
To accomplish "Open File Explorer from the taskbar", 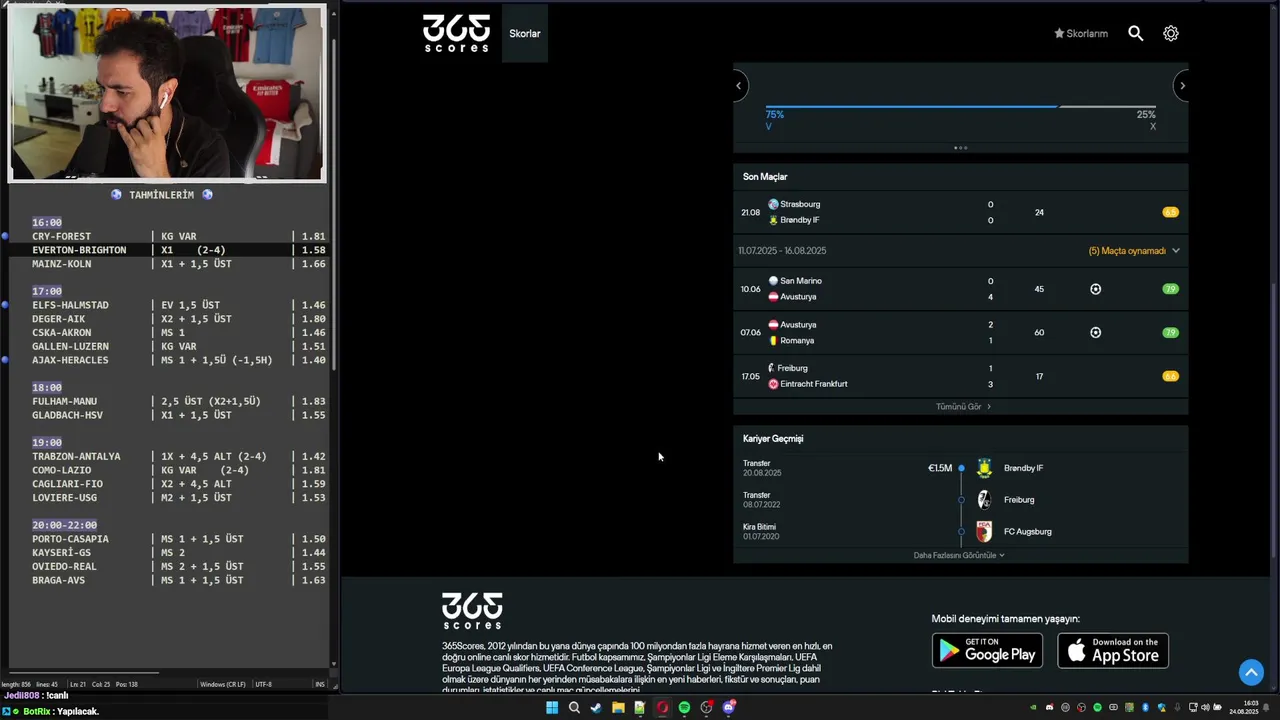I will click(x=618, y=707).
